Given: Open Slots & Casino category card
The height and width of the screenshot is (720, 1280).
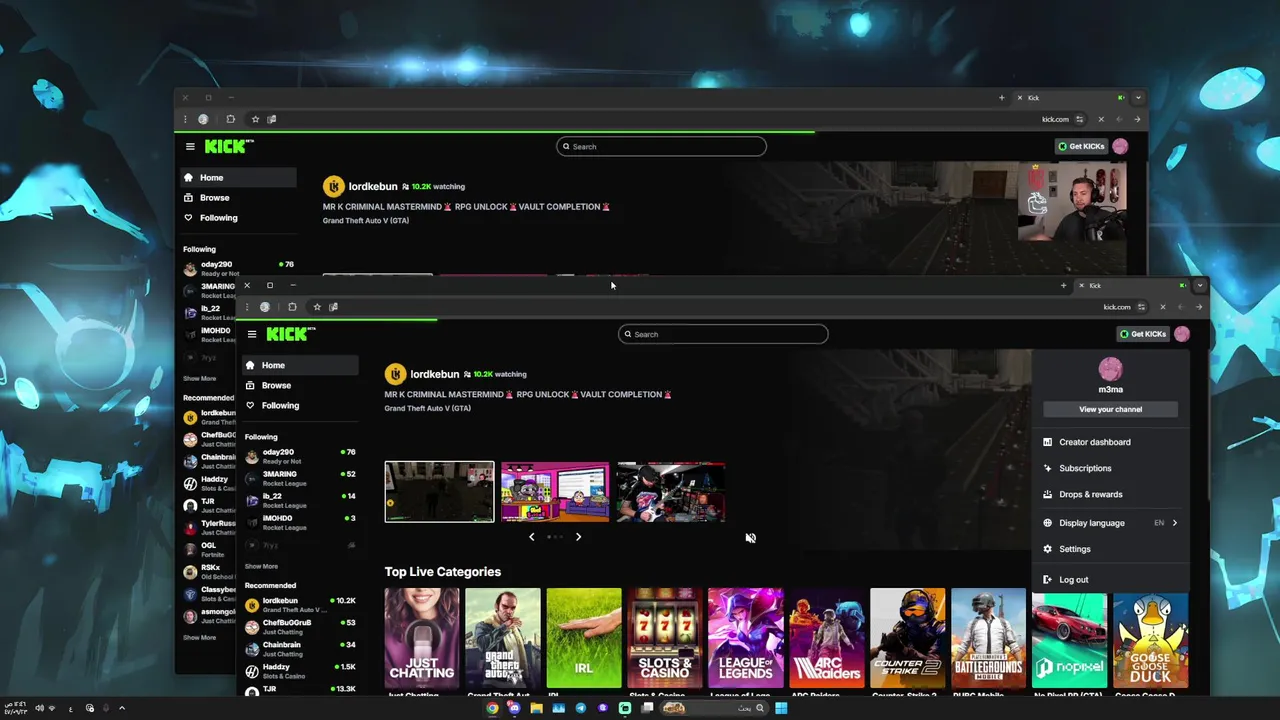Looking at the screenshot, I should [665, 638].
